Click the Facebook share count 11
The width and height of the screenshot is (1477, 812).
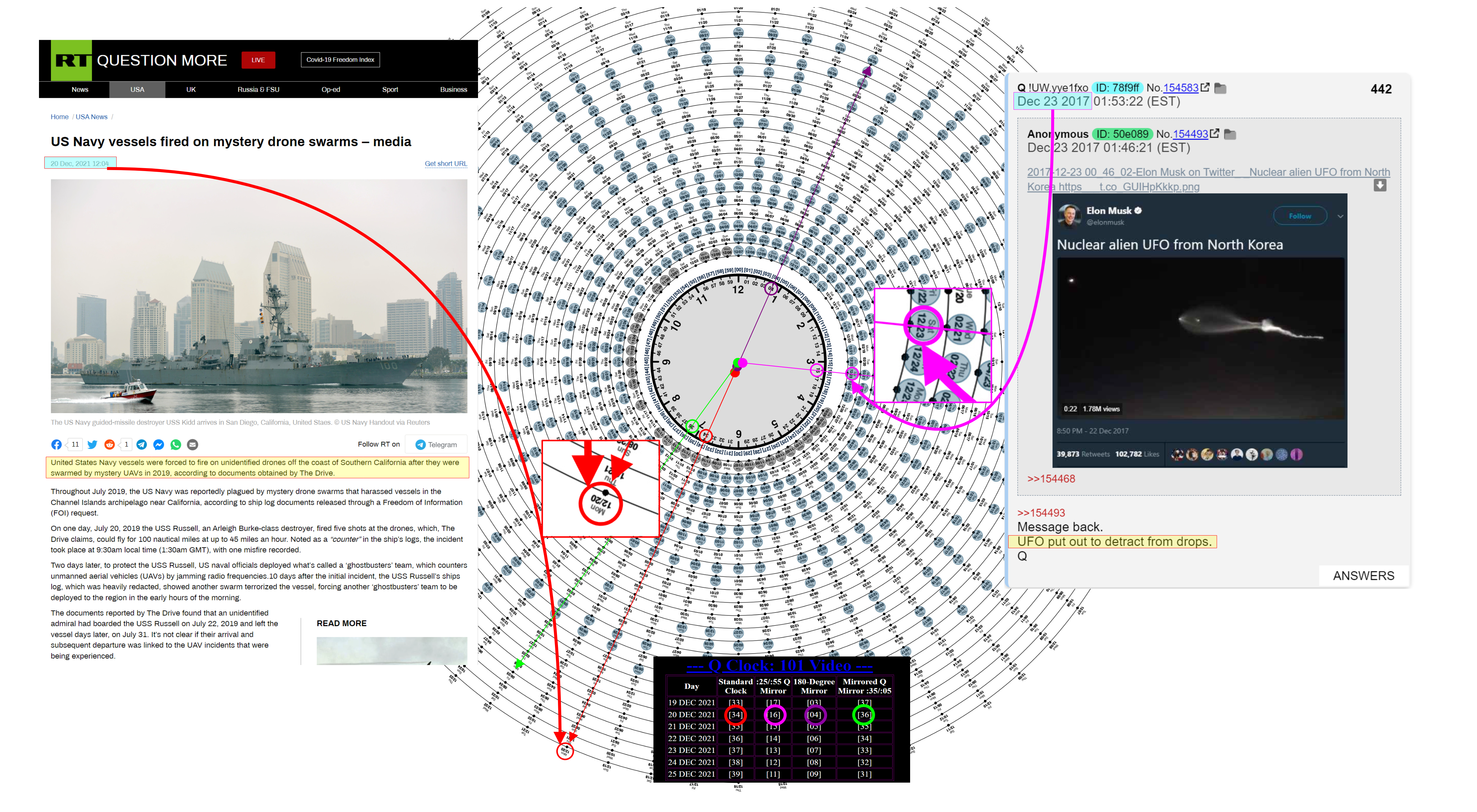[75, 445]
